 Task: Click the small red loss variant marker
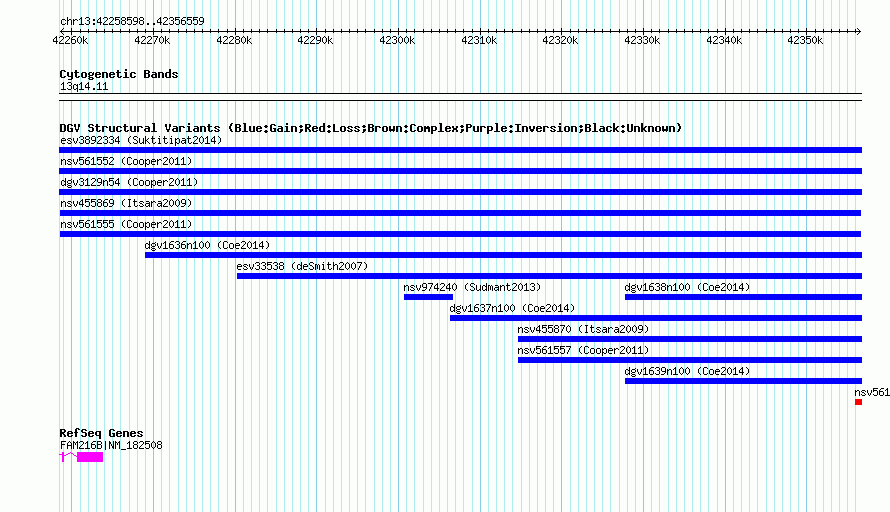coord(859,402)
